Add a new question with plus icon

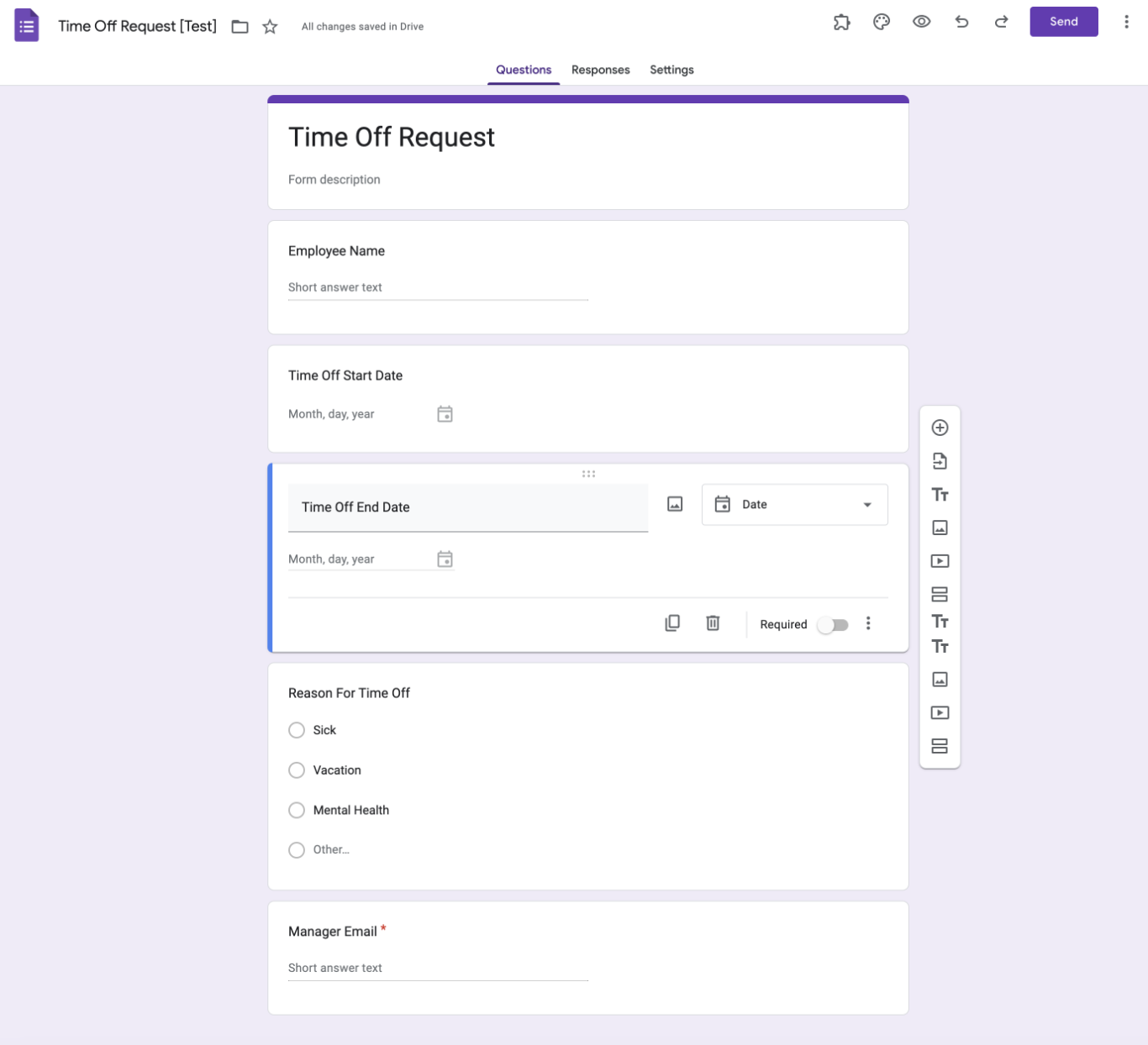pos(940,428)
